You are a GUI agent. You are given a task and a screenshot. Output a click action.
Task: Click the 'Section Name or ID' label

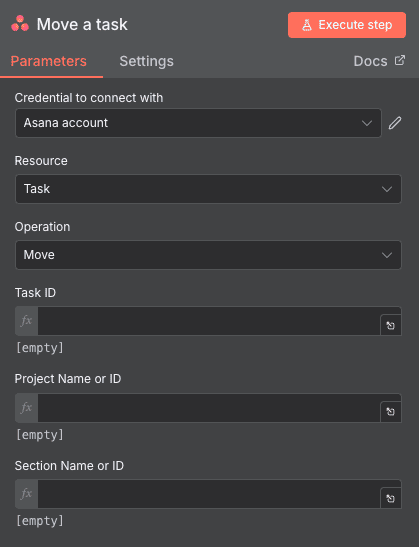[x=69, y=466]
